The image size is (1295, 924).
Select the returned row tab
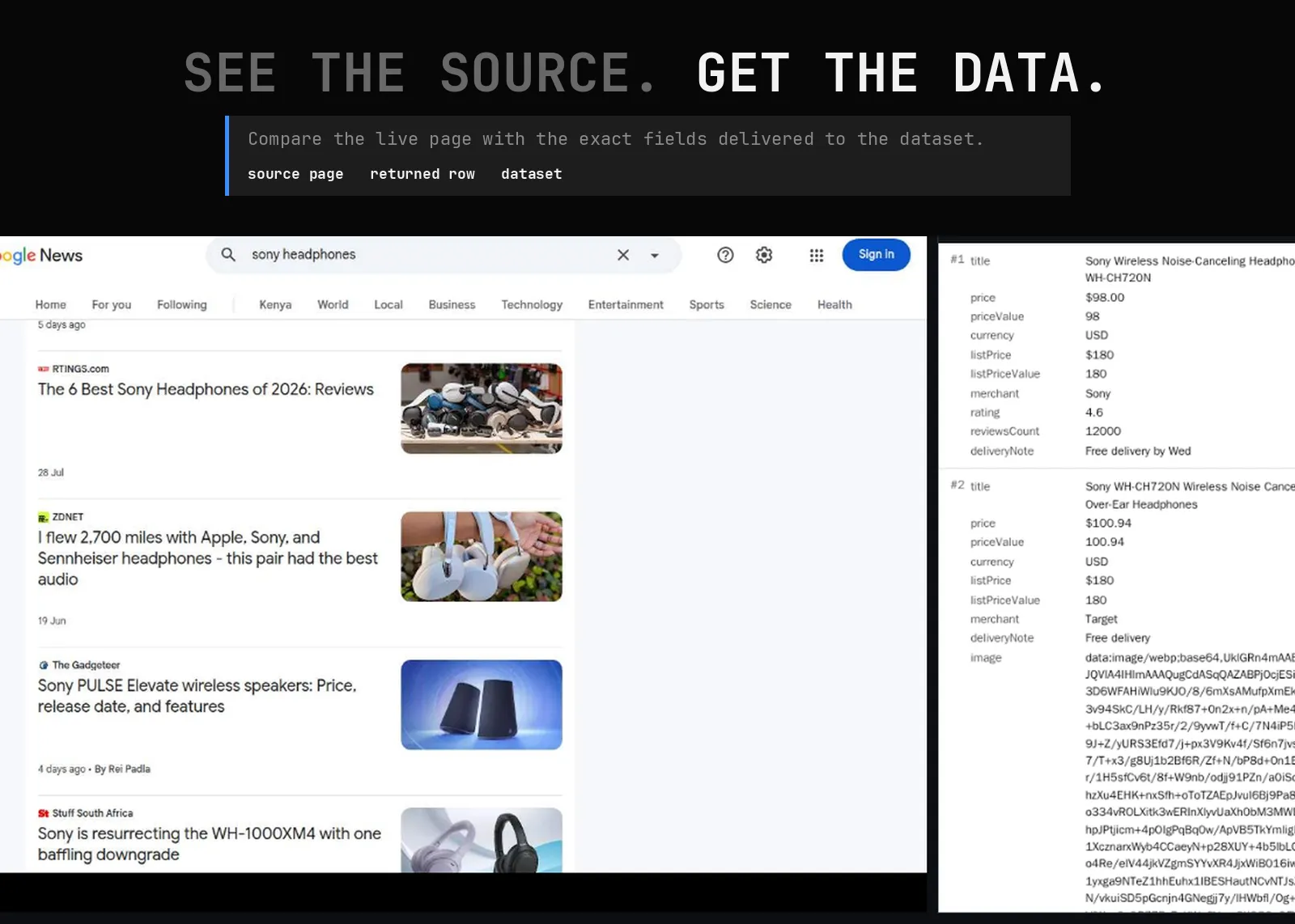point(422,174)
